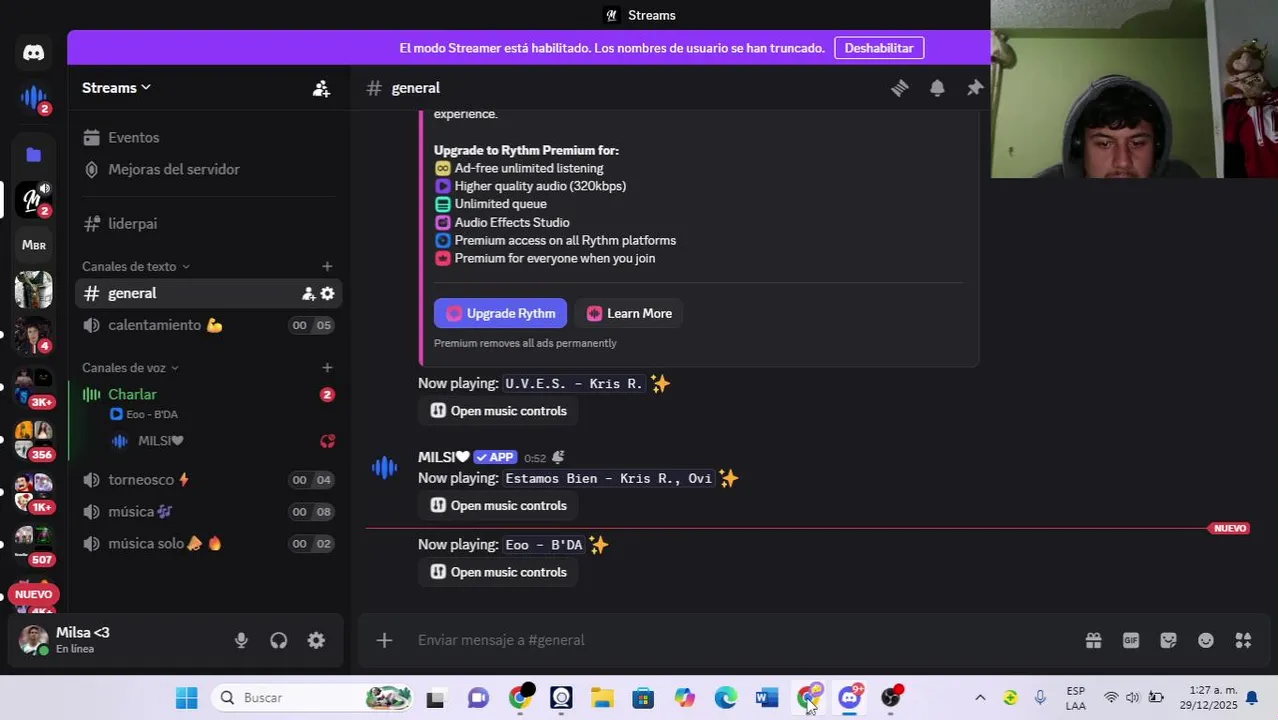Open sticker picker
Screen dimensions: 1278x720
pos(1168,640)
